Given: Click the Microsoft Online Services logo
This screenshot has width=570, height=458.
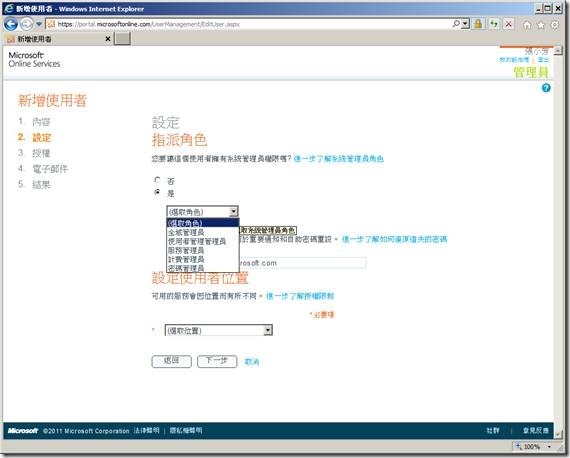Looking at the screenshot, I should [34, 60].
